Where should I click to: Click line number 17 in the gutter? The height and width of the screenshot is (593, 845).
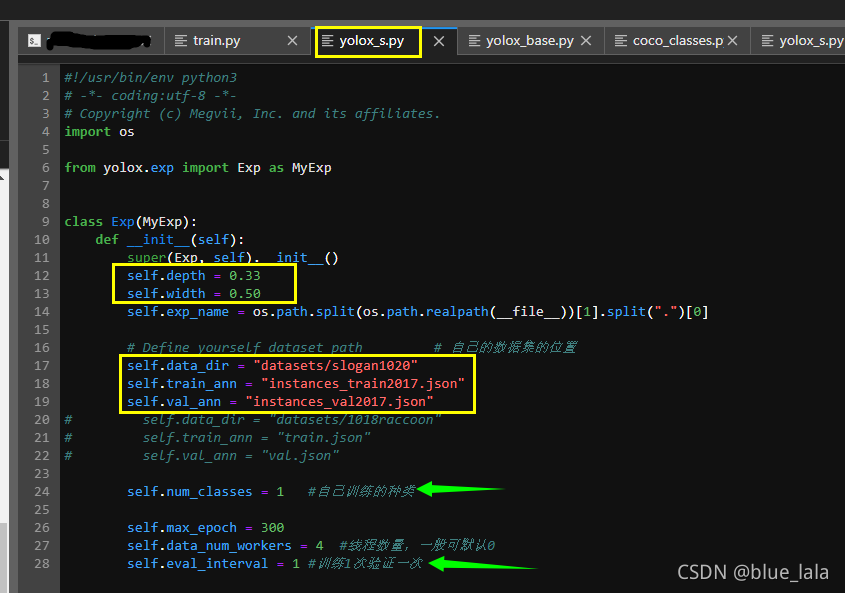coord(41,366)
